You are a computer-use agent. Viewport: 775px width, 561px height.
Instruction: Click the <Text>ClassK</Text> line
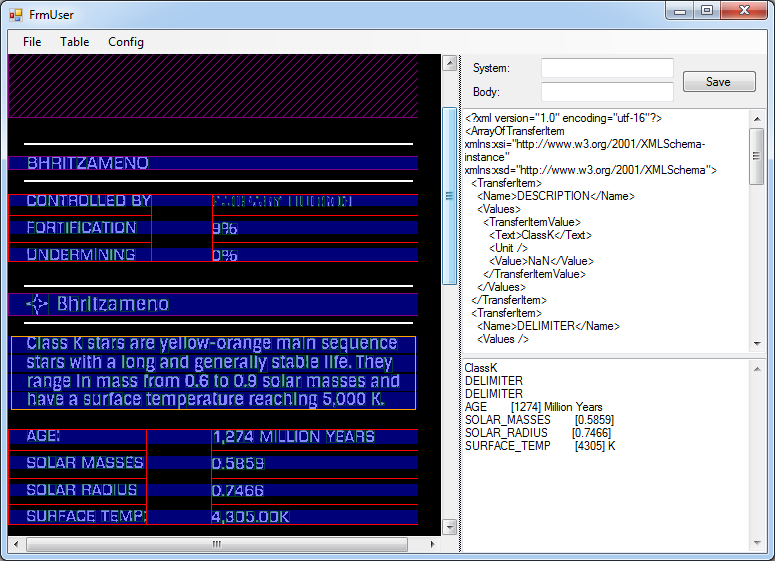(541, 235)
